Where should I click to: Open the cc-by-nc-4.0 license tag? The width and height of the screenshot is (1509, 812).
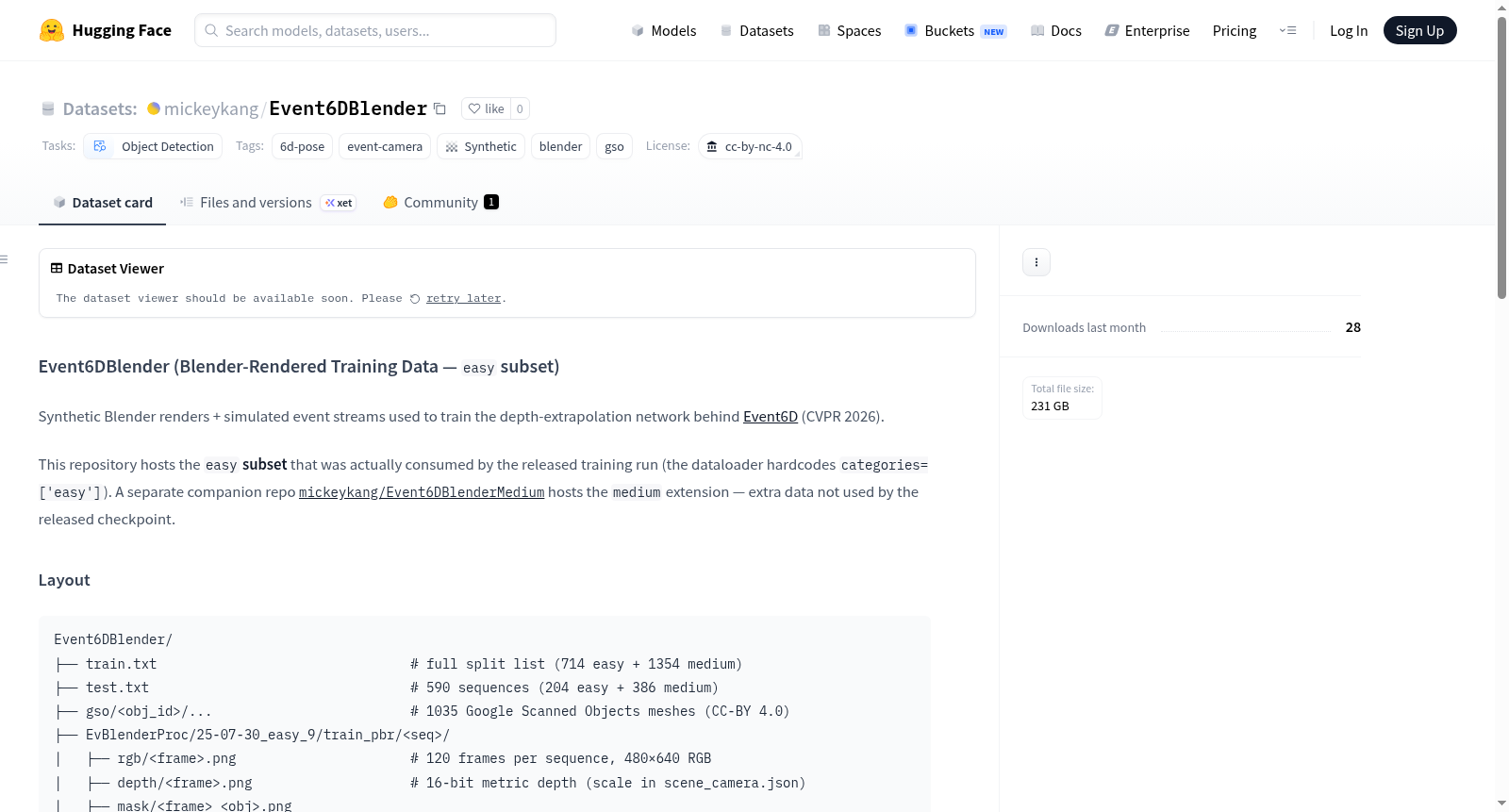(750, 146)
